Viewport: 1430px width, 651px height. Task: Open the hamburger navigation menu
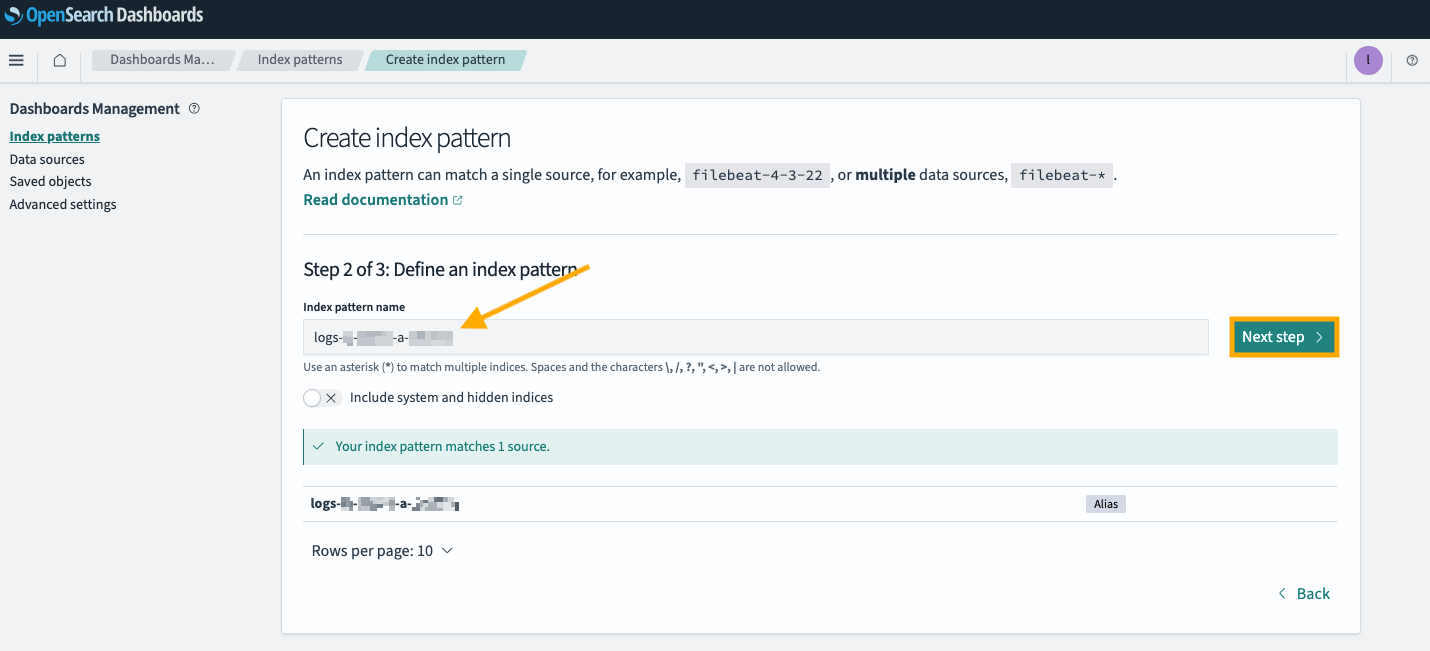tap(16, 60)
